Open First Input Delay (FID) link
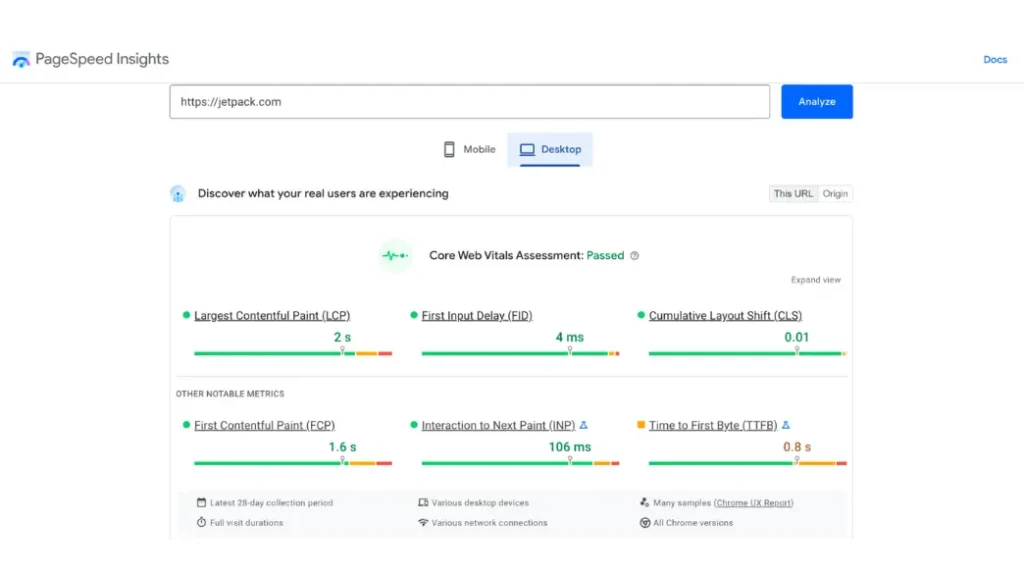This screenshot has width=1024, height=576. 477,315
